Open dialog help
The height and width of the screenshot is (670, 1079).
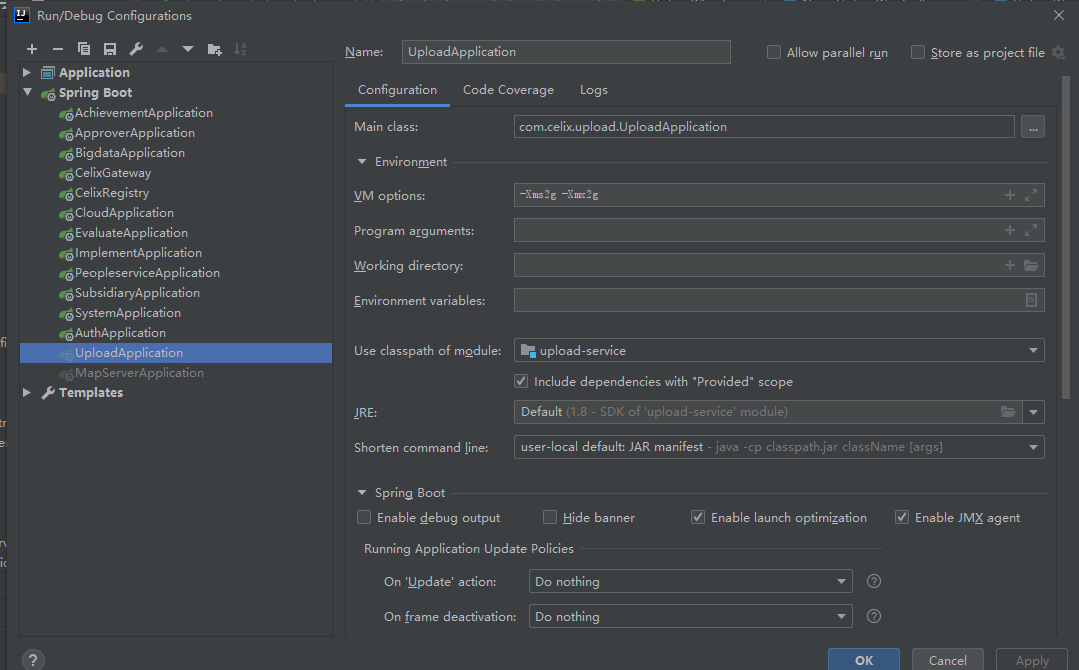coord(33,660)
